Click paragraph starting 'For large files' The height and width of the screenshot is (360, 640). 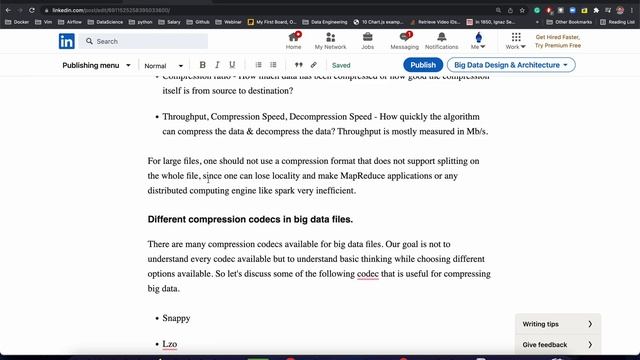click(313, 176)
